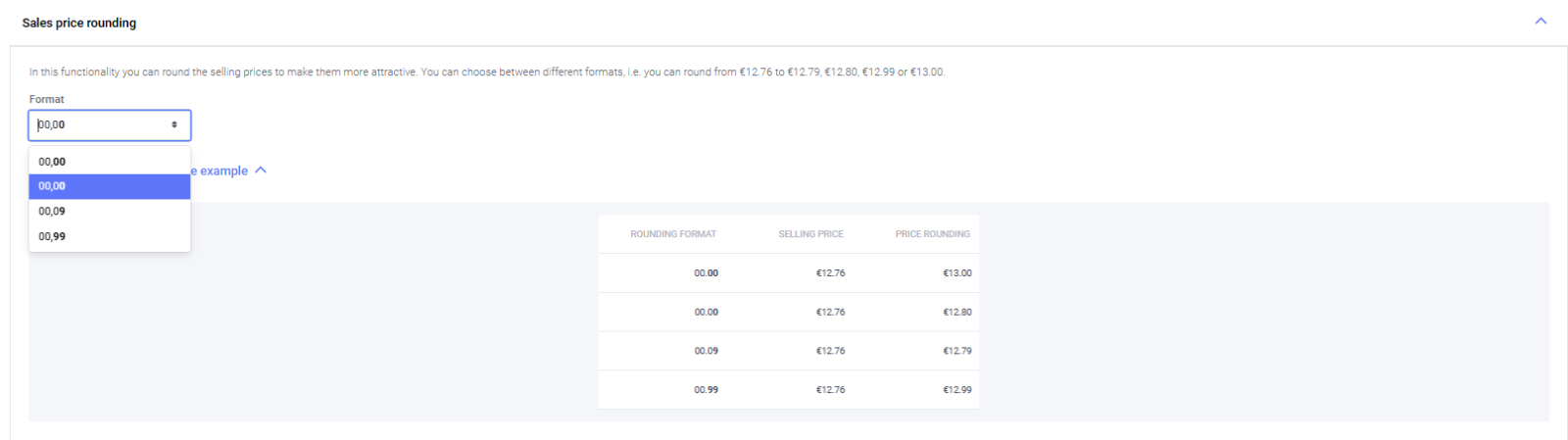The height and width of the screenshot is (440, 1568).
Task: Click the €12.99 rounded price cell
Action: tap(956, 390)
